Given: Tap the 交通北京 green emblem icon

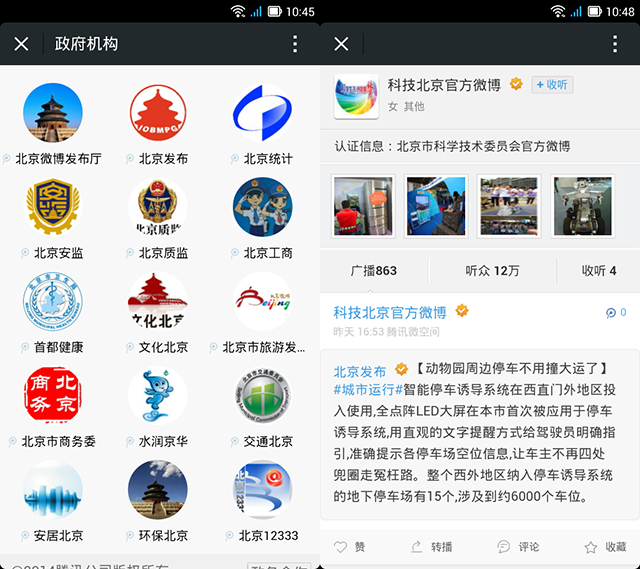Looking at the screenshot, I should 262,396.
